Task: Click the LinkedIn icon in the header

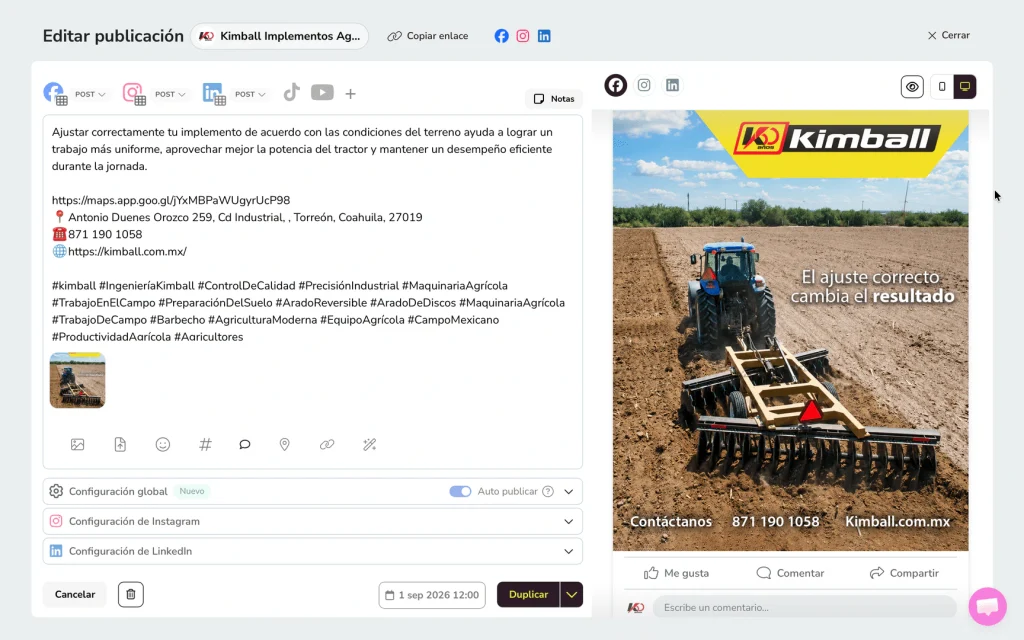Action: coord(544,36)
